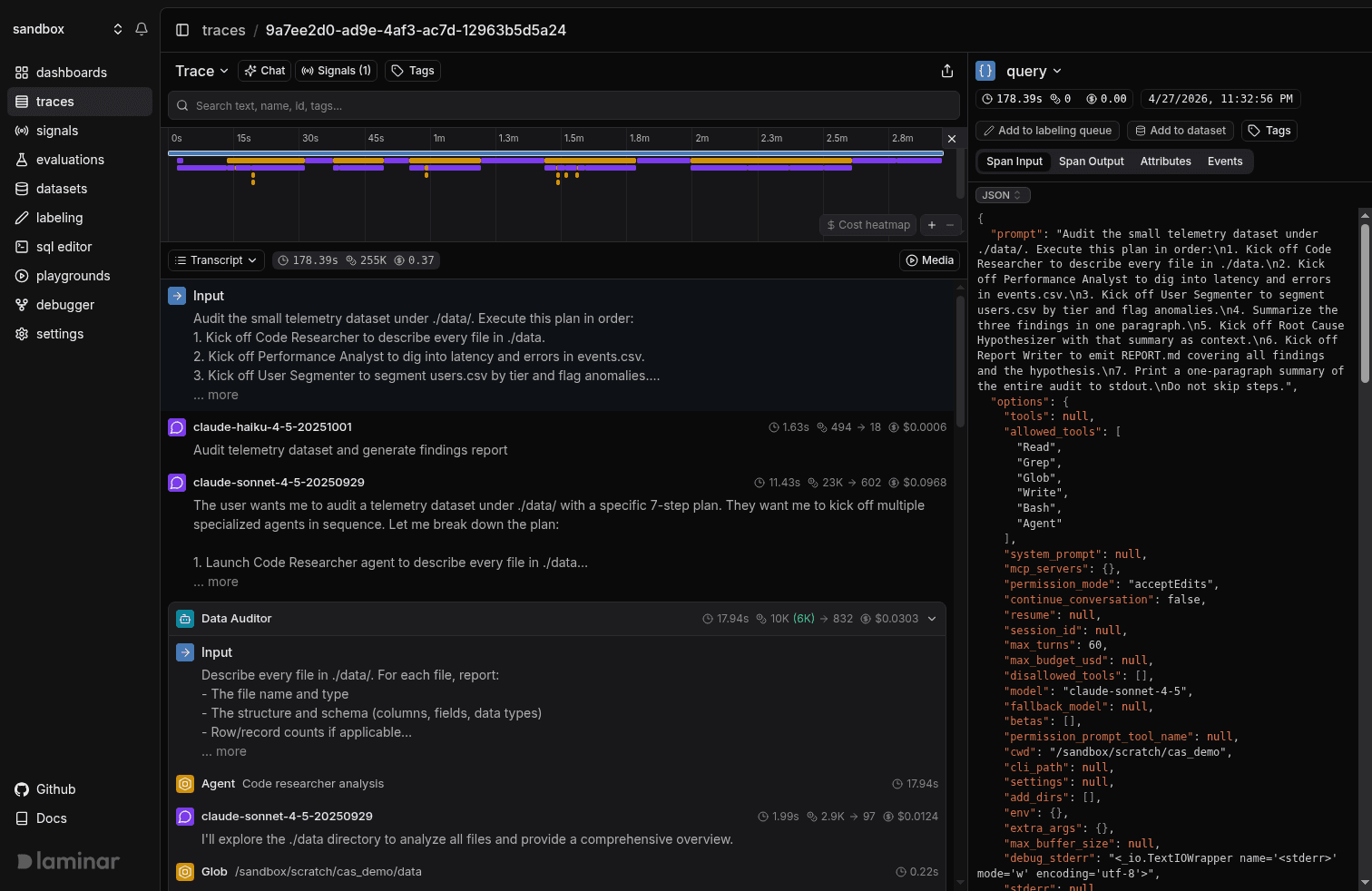Collapse the Data Auditor section chevron

932,619
